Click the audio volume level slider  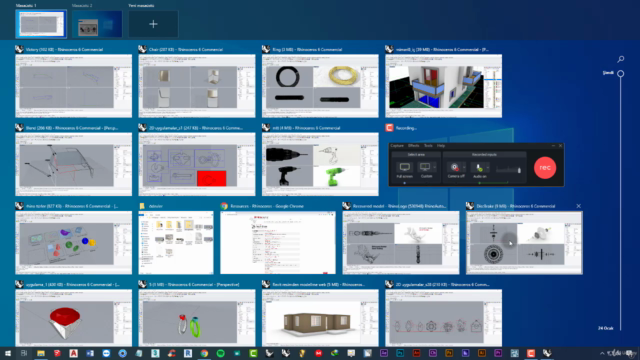click(509, 170)
